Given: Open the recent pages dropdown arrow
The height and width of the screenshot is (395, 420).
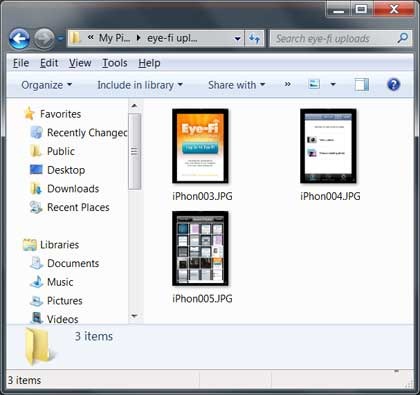Looking at the screenshot, I should tap(60, 39).
